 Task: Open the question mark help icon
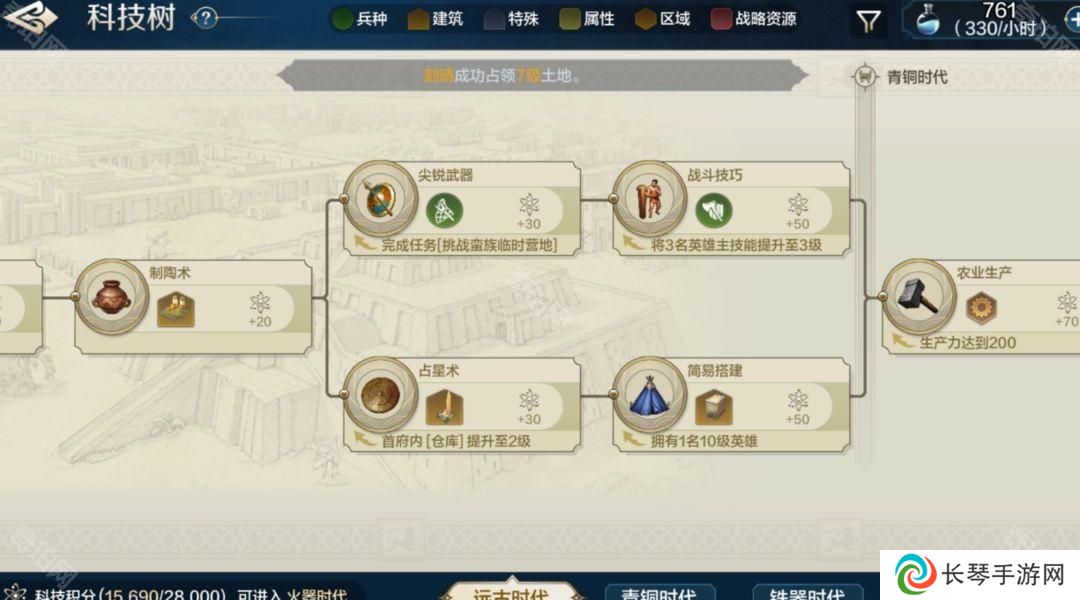coord(205,18)
